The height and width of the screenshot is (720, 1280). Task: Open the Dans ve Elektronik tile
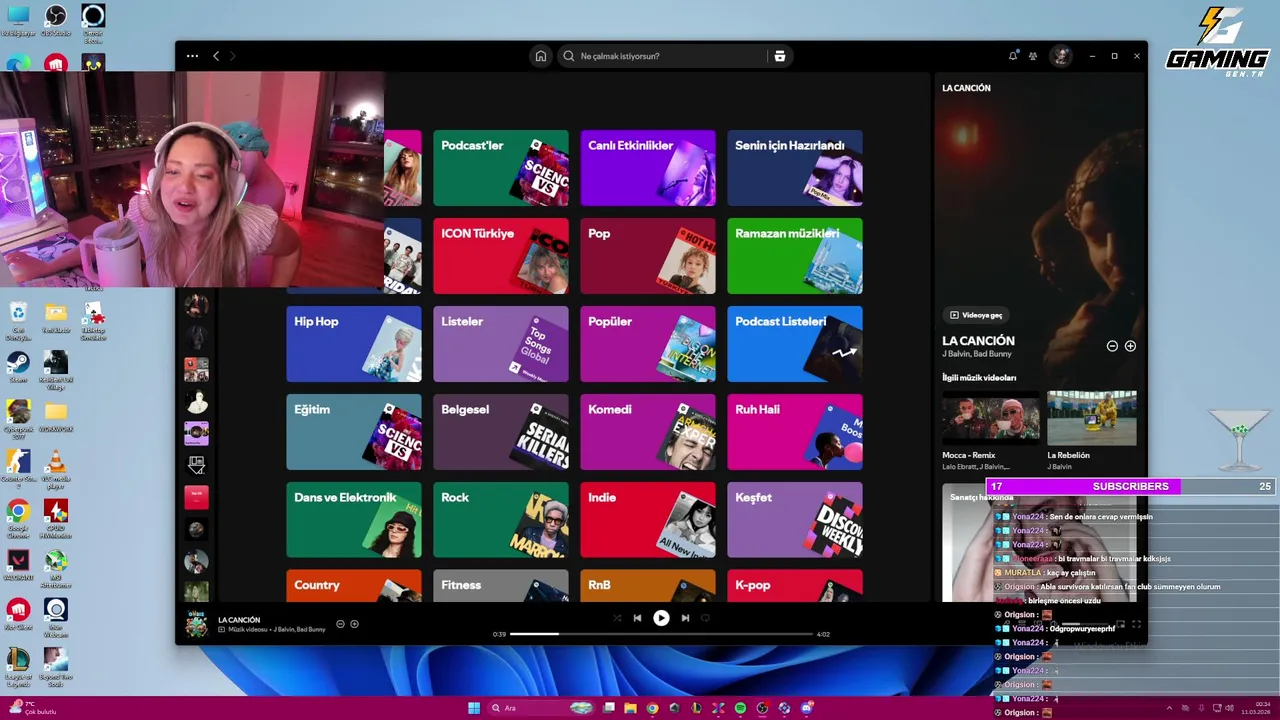[x=354, y=520]
